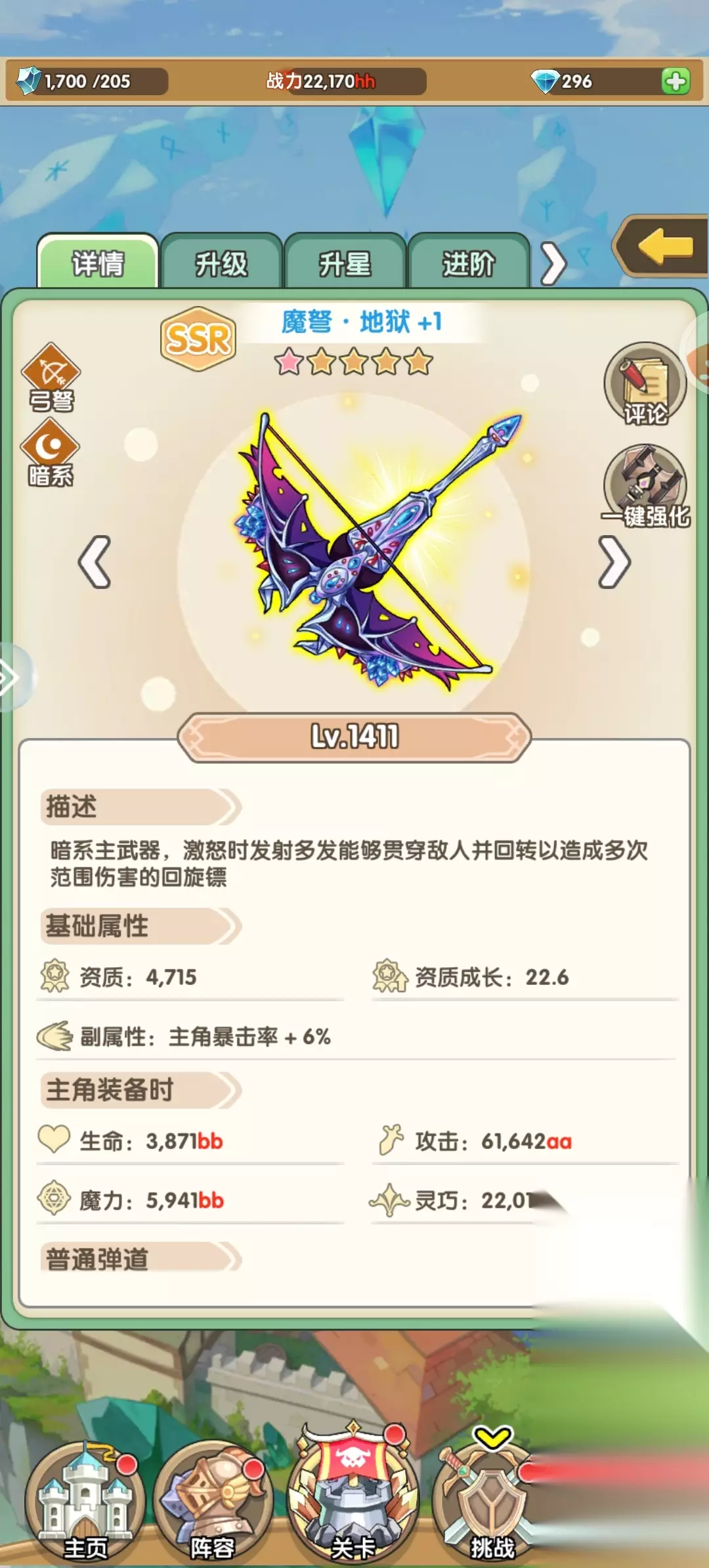Click the green plus to add diamonds
The image size is (709, 1568).
(x=676, y=81)
